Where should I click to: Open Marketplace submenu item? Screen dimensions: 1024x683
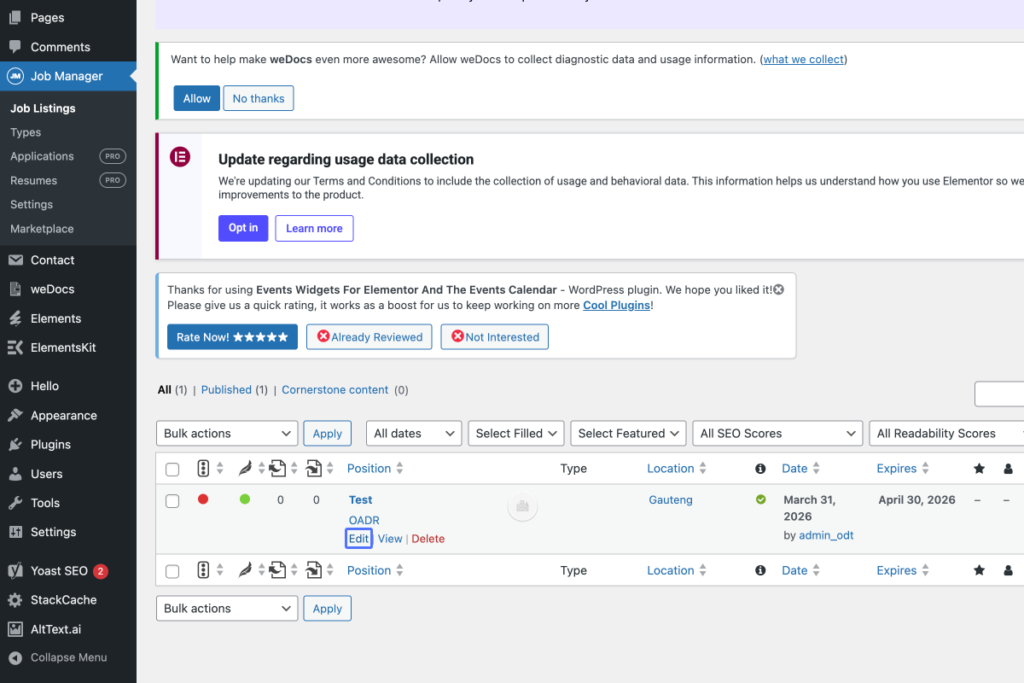point(42,229)
